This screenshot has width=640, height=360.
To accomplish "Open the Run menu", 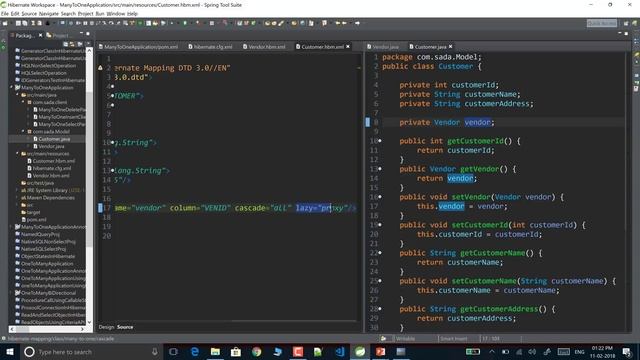I will coord(100,13).
